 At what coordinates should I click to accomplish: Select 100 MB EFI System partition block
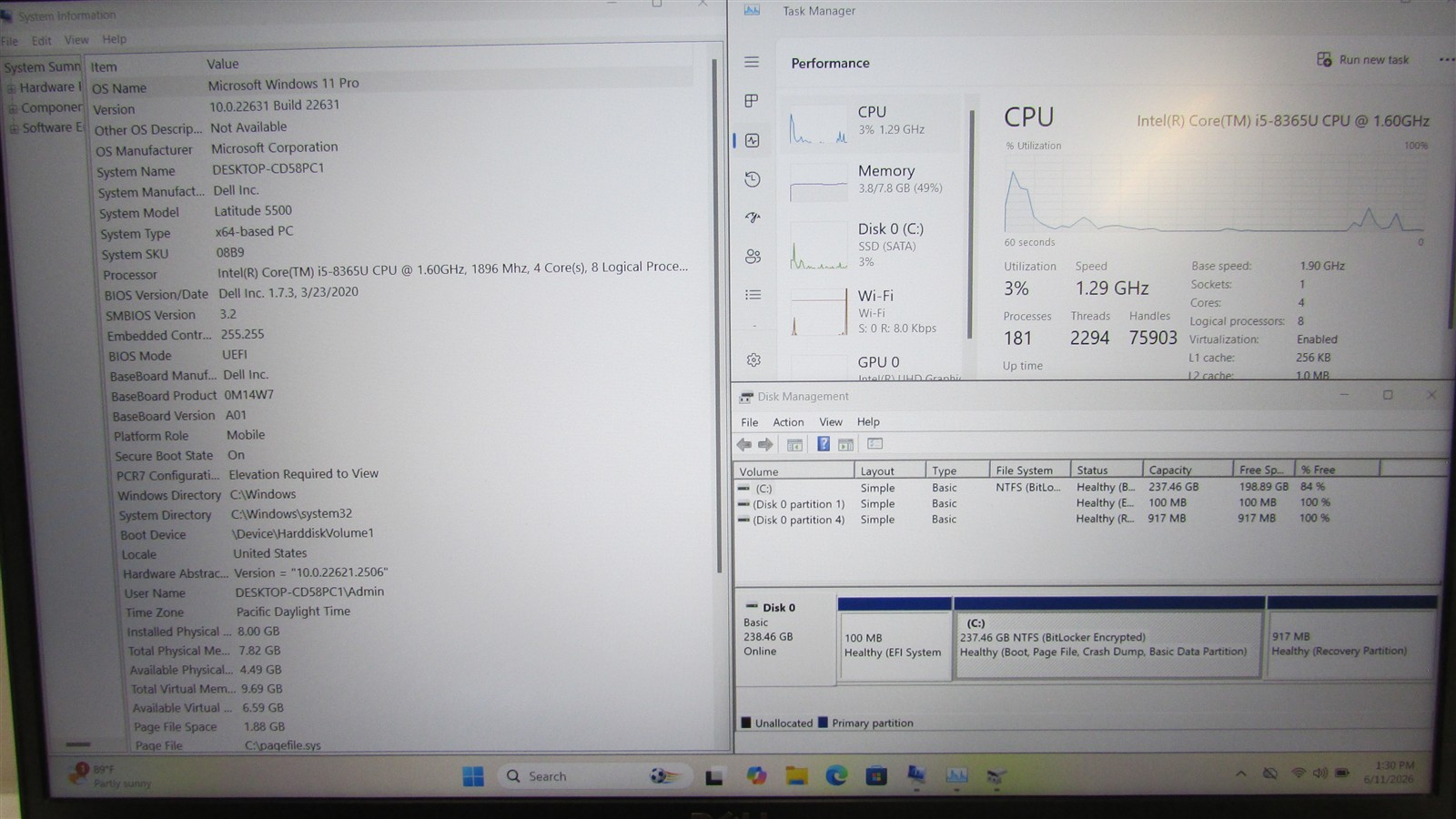coord(895,639)
